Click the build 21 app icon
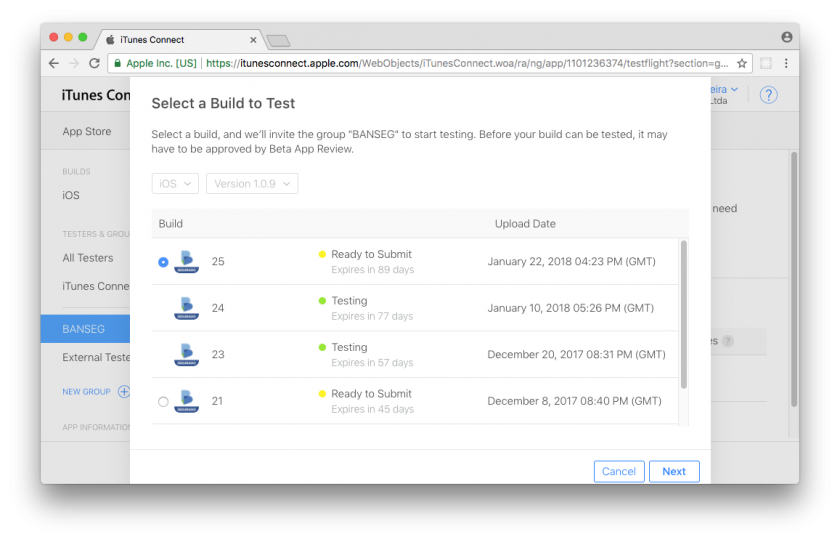The width and height of the screenshot is (840, 542). coord(187,401)
